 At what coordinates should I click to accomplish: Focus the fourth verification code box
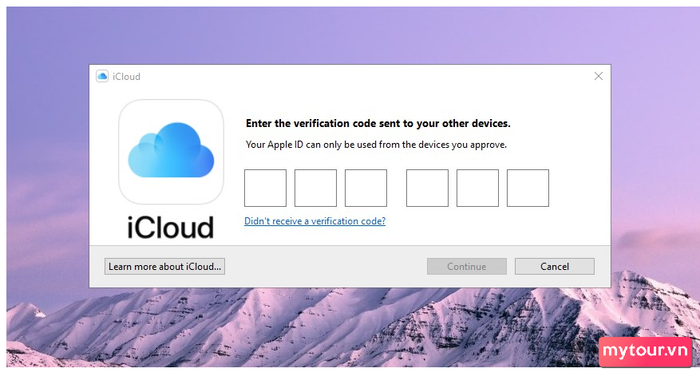[x=427, y=188]
